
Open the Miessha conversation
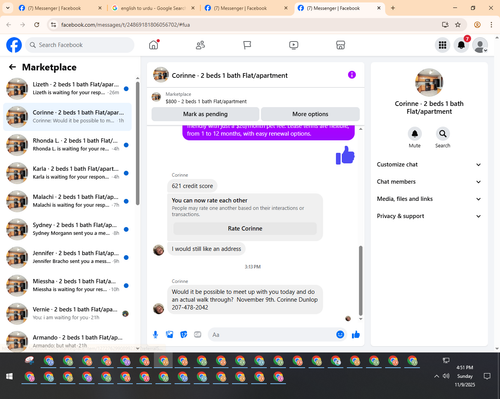pyautogui.click(x=68, y=285)
